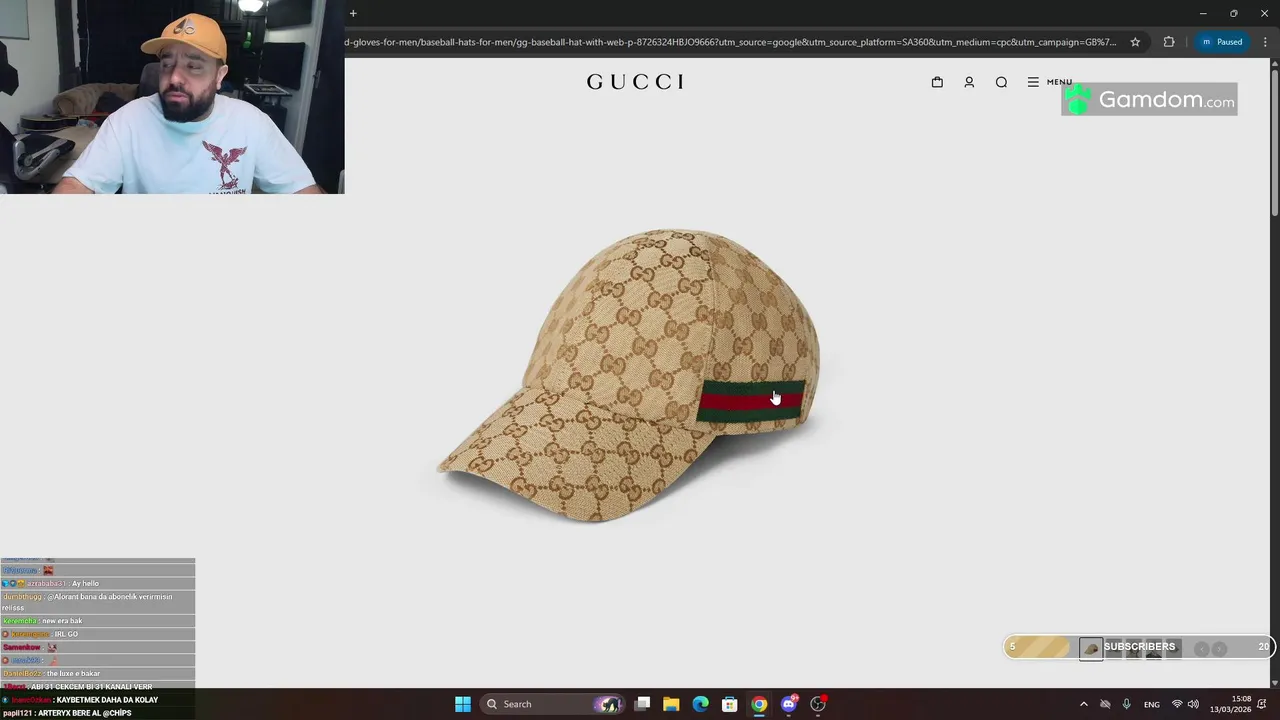
Task: Open the Gucci hamburger MENU
Action: (x=1049, y=82)
